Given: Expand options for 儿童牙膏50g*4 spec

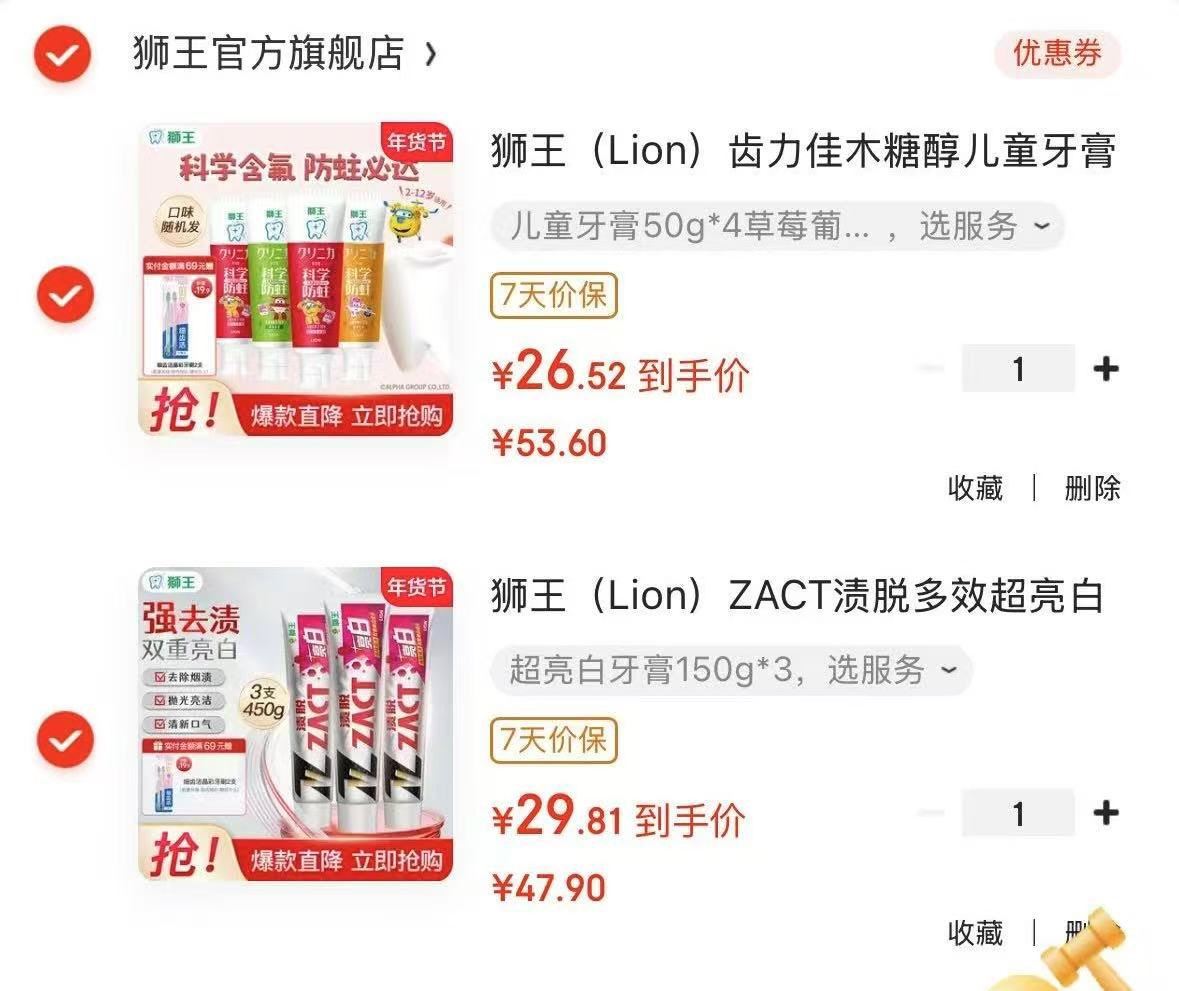Looking at the screenshot, I should 777,226.
